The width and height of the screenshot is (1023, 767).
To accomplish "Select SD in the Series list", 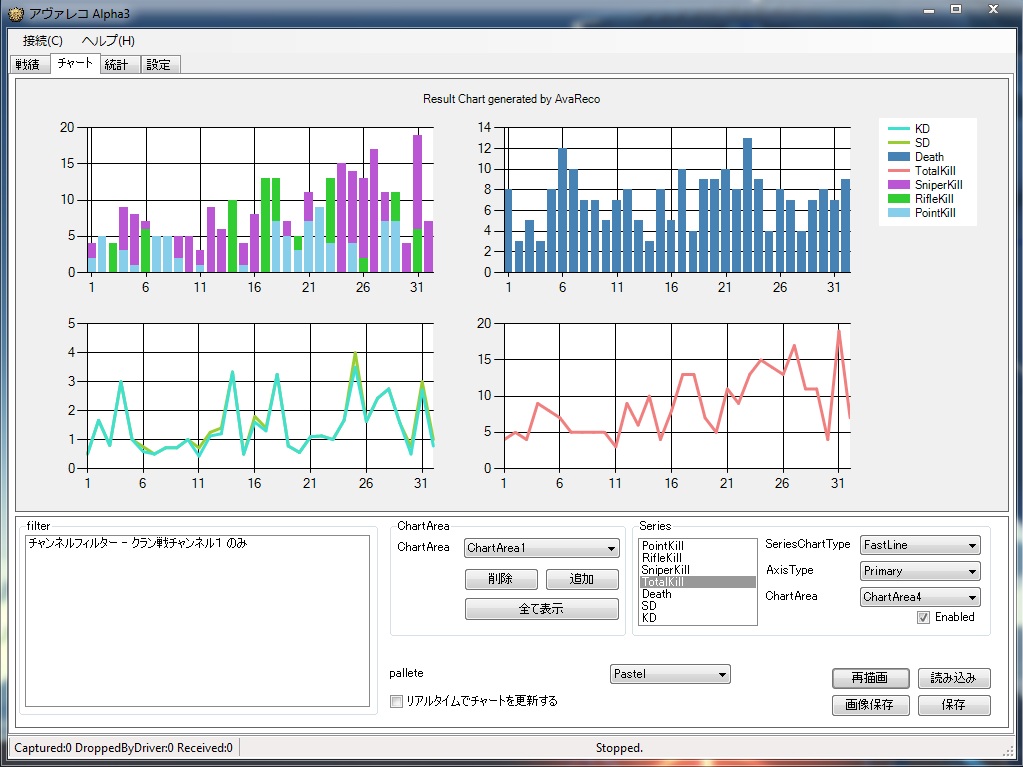I will pyautogui.click(x=697, y=605).
